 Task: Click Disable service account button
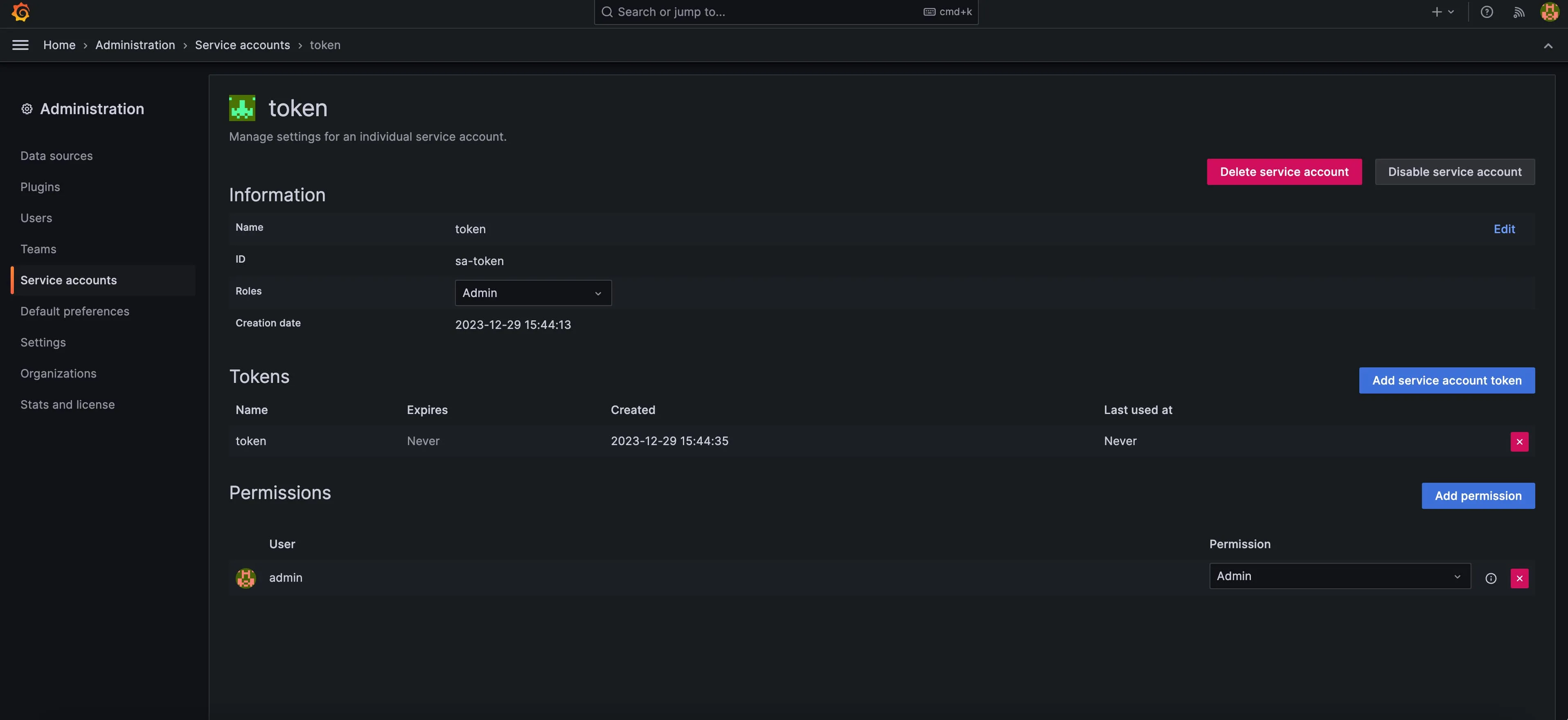tap(1455, 172)
